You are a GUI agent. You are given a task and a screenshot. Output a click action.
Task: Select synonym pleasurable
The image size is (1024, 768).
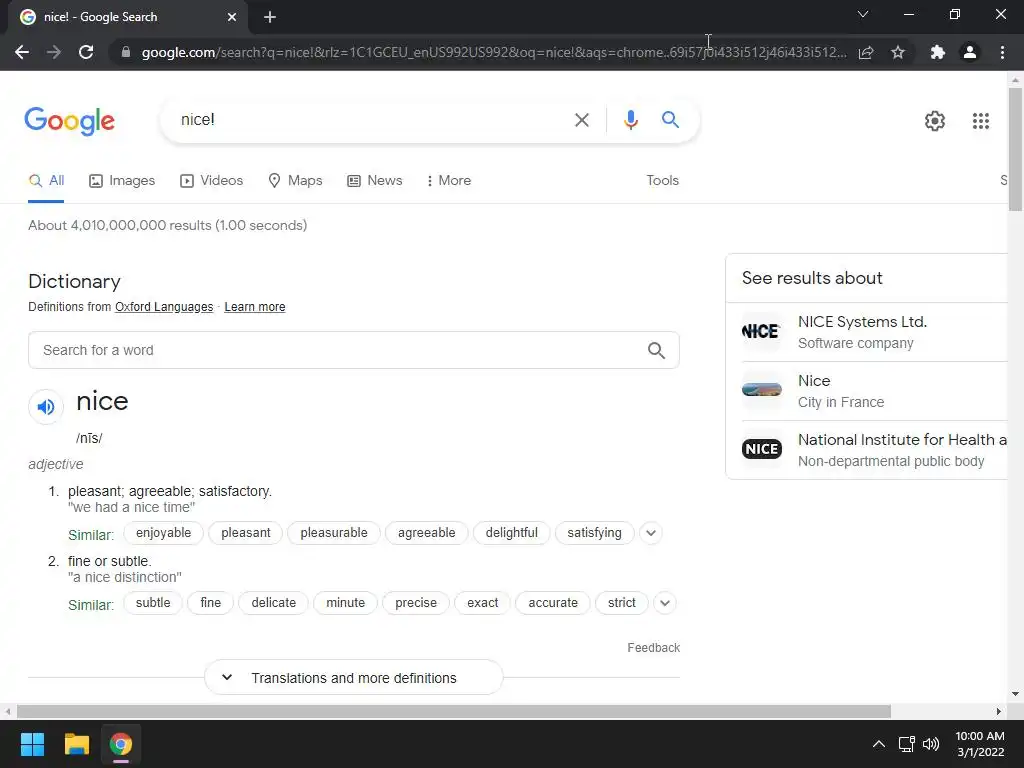coord(334,533)
